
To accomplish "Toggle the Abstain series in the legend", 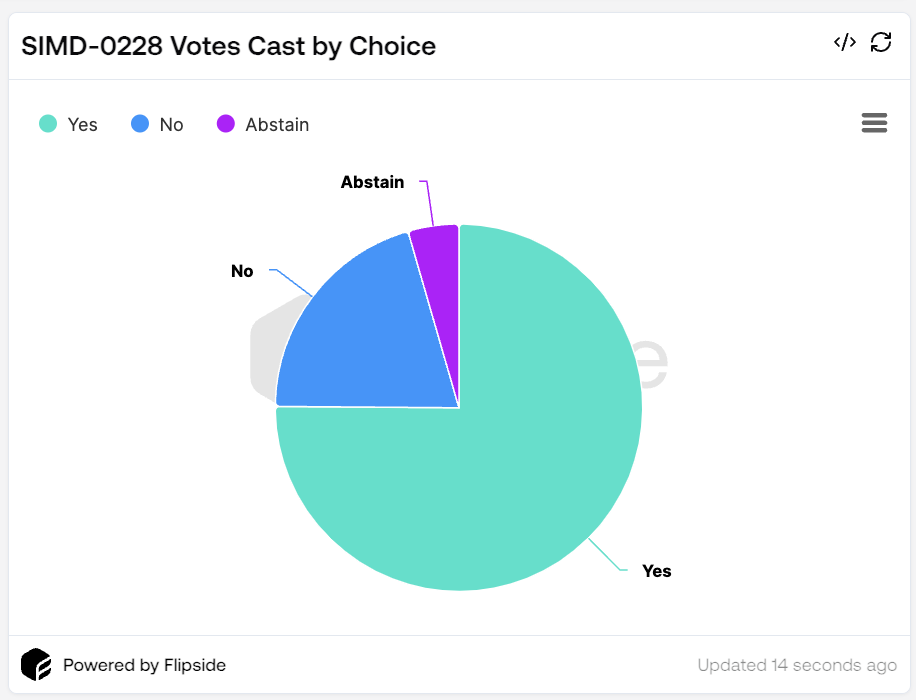I will 250,124.
